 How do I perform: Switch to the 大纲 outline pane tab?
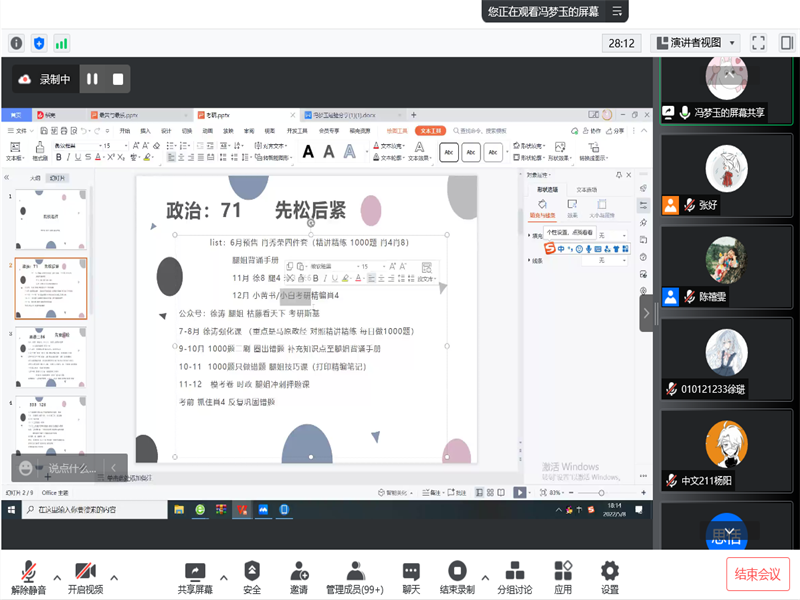[35, 178]
